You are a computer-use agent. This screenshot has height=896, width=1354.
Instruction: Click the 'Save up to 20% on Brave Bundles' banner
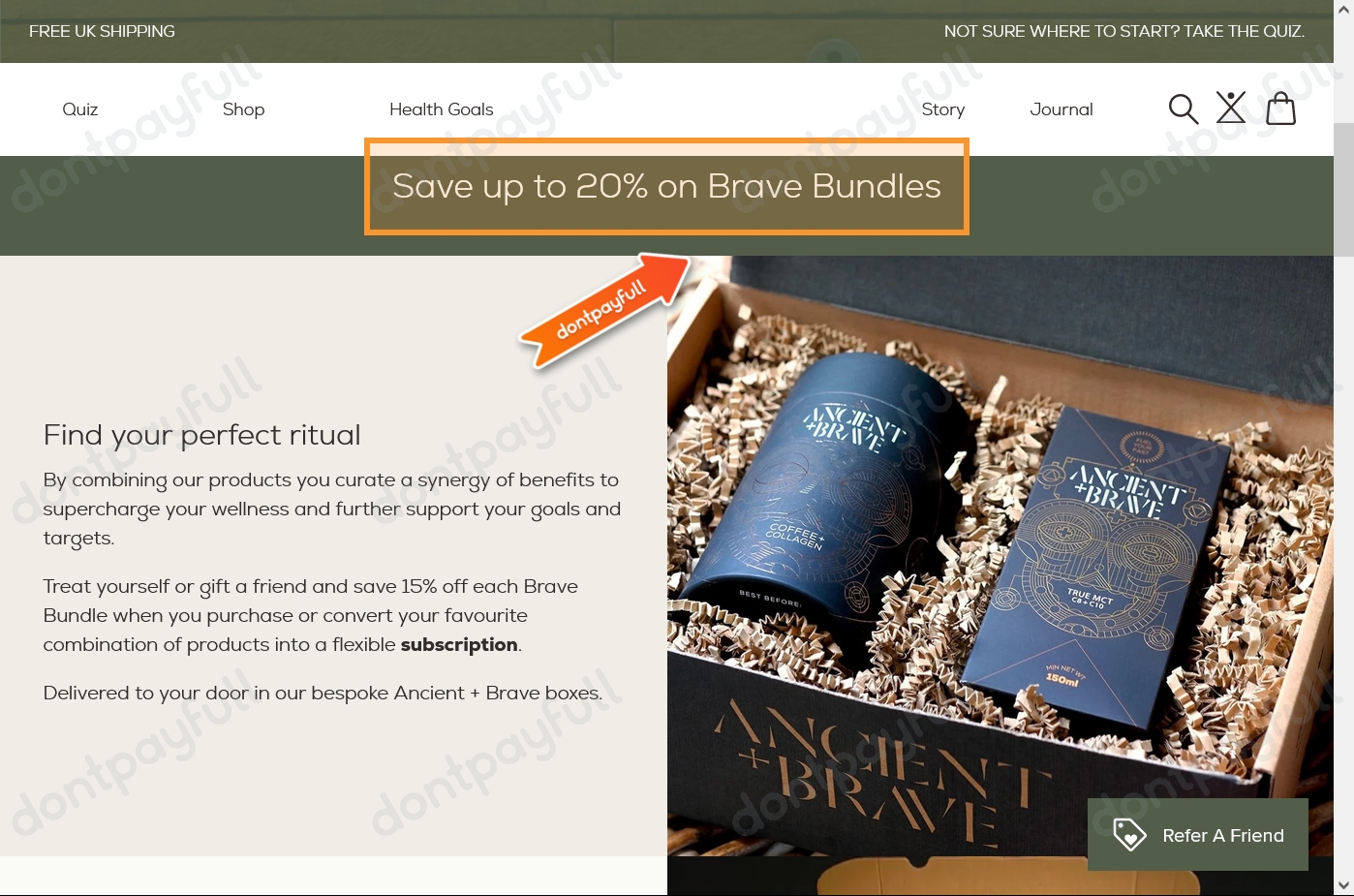click(x=666, y=186)
